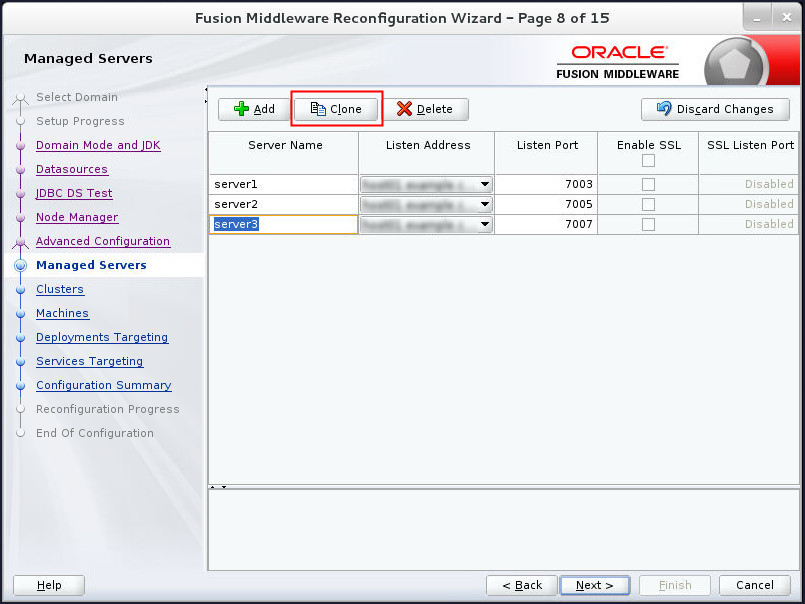Click listen port 7005 cell
Viewport: 805px width, 604px height.
tap(546, 204)
